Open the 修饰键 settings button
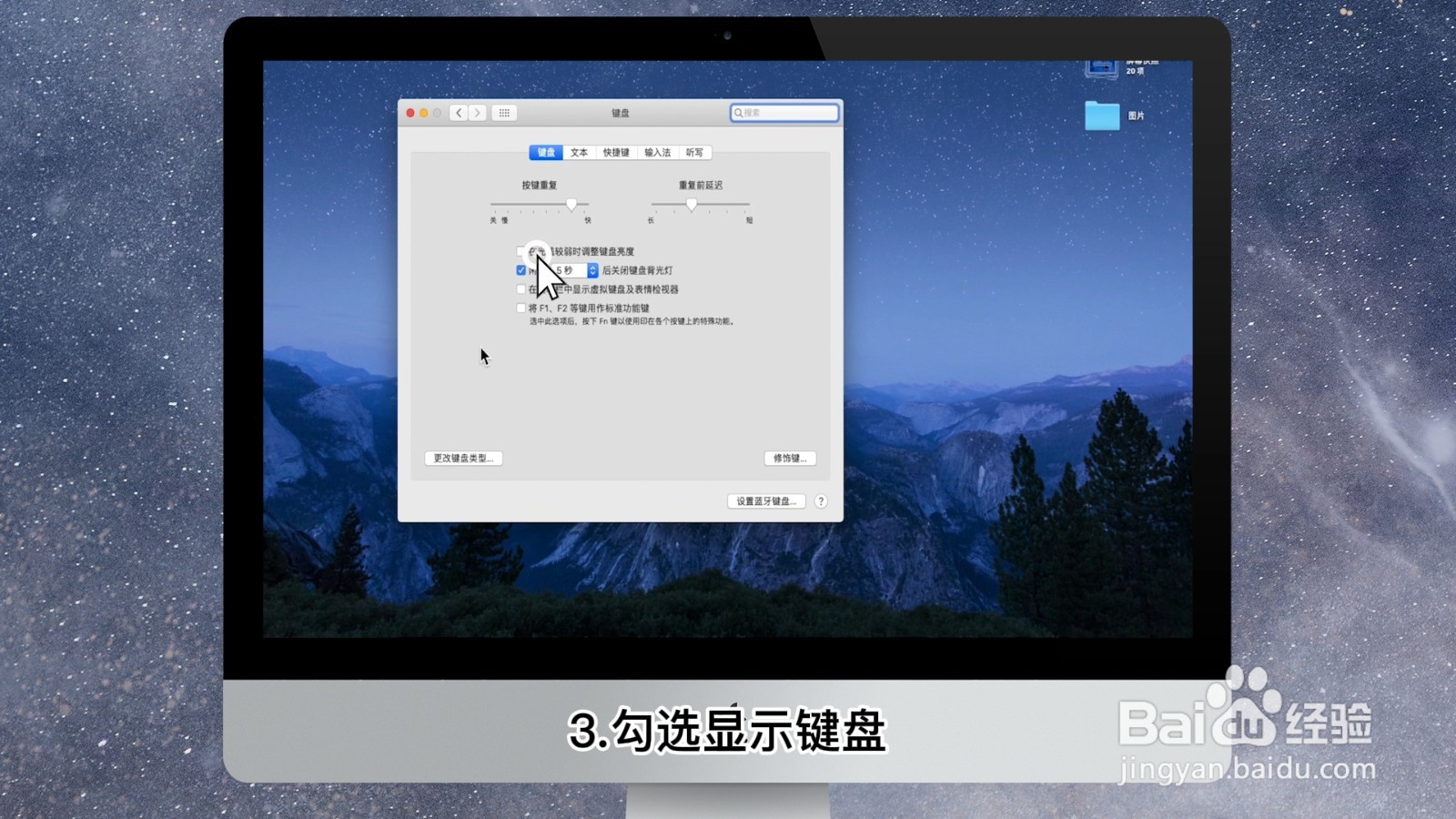 tap(791, 458)
